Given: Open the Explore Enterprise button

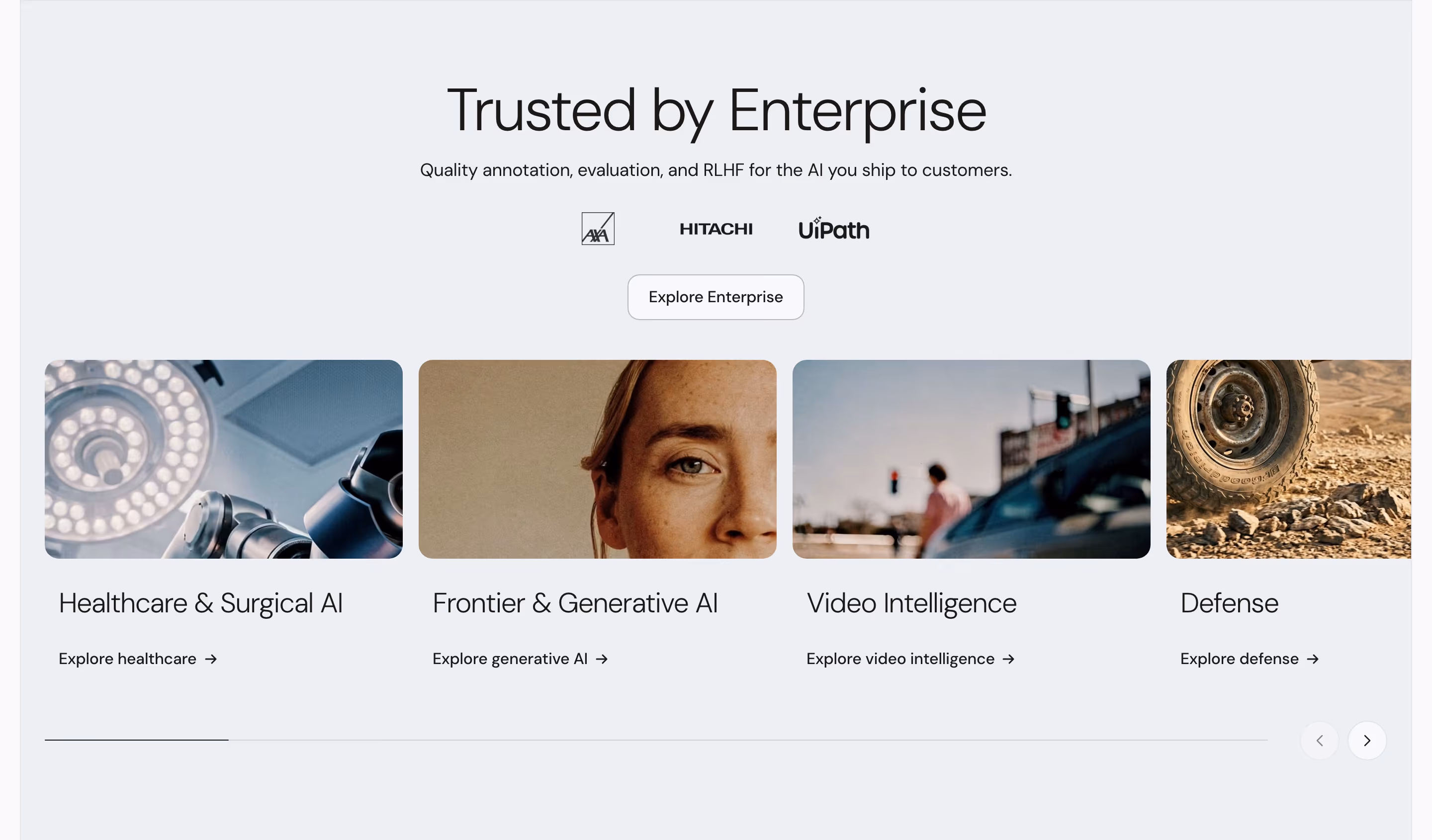Looking at the screenshot, I should click(716, 297).
